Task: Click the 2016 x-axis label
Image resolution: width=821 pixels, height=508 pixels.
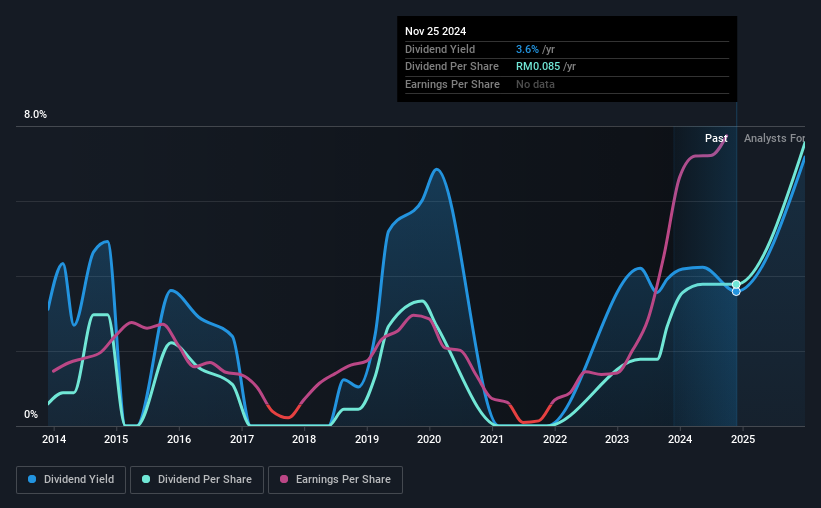Action: (179, 439)
